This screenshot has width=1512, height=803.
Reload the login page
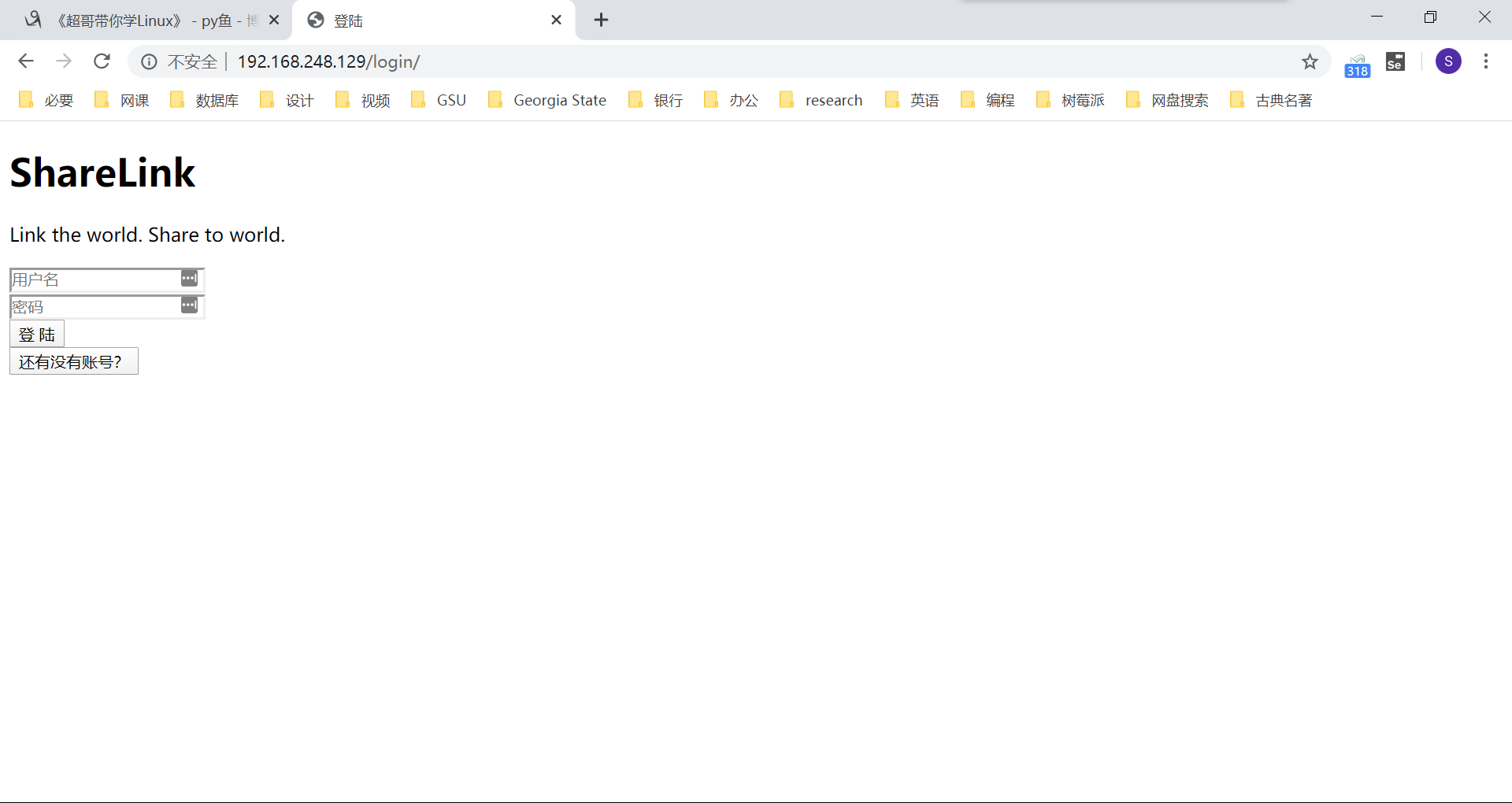[102, 61]
